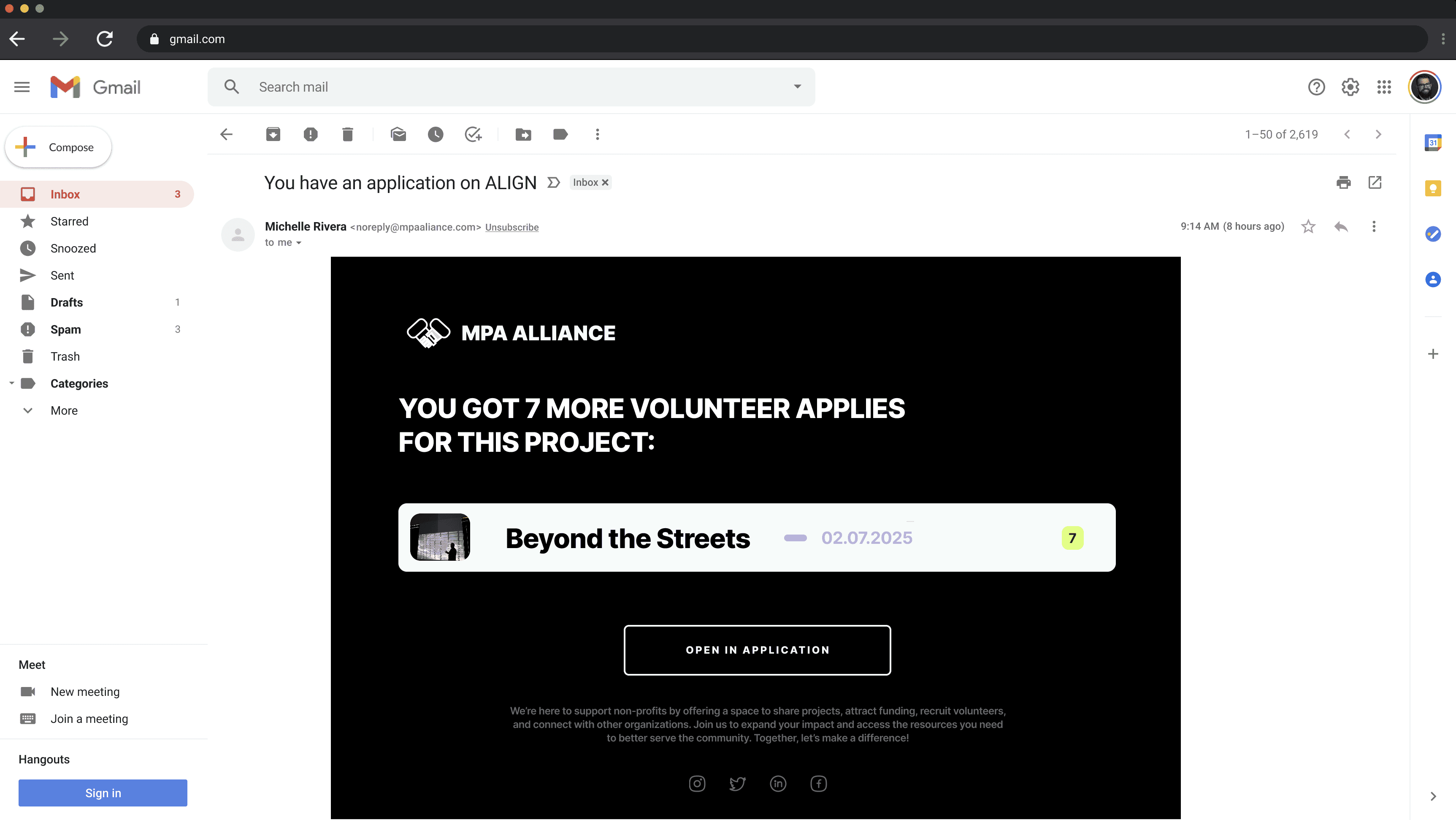Expand the 'to me' recipient details

(298, 243)
